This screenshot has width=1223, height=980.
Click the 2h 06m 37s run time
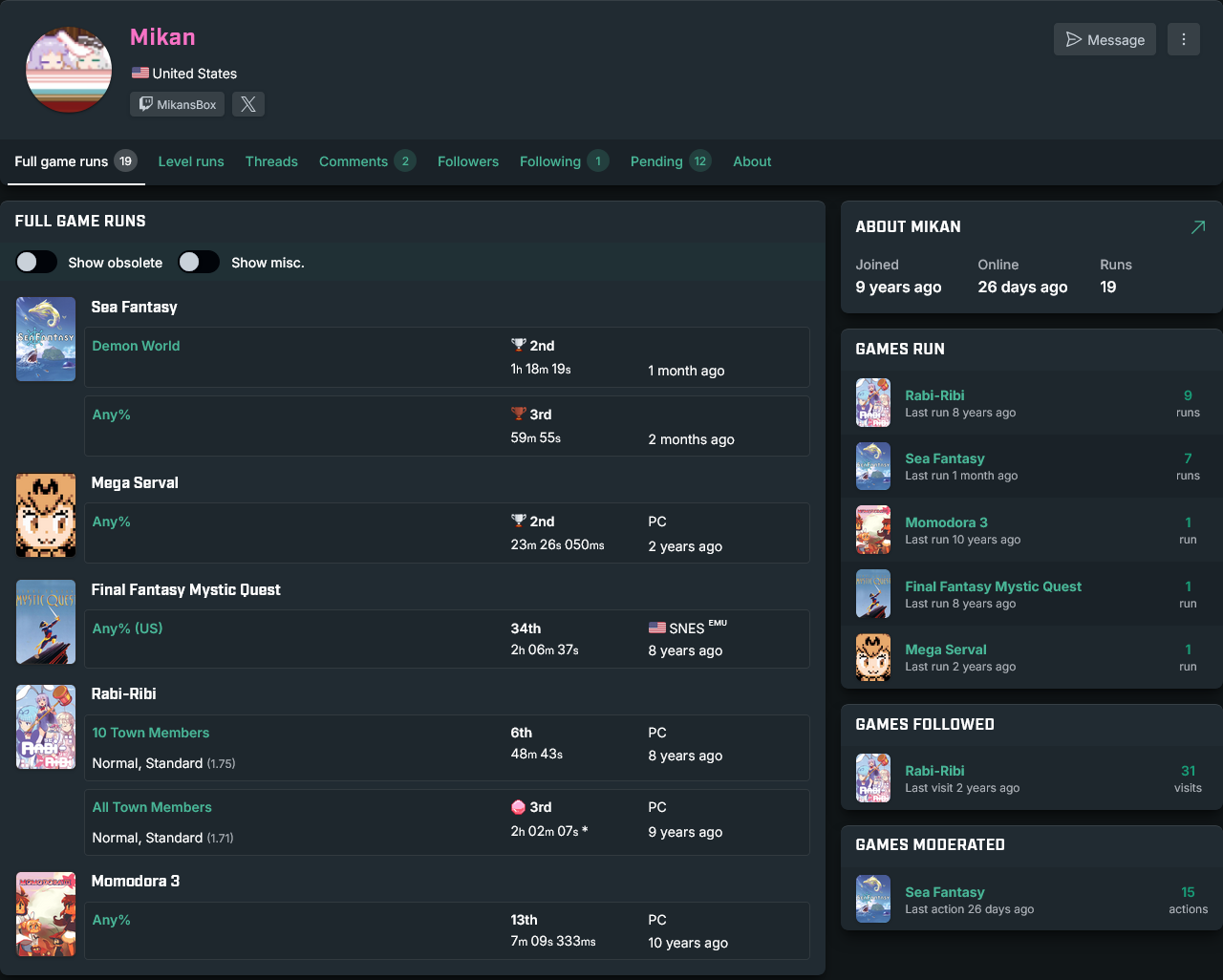tap(545, 650)
